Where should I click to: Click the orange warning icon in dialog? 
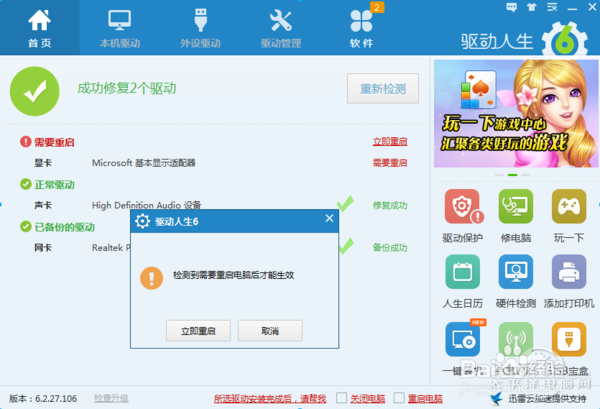coord(152,278)
